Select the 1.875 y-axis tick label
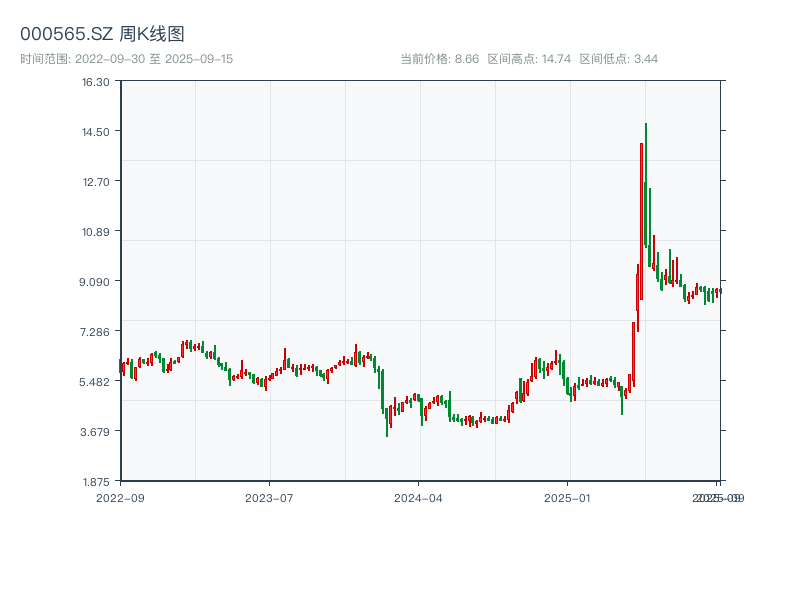This screenshot has height=600, width=800. tap(96, 481)
